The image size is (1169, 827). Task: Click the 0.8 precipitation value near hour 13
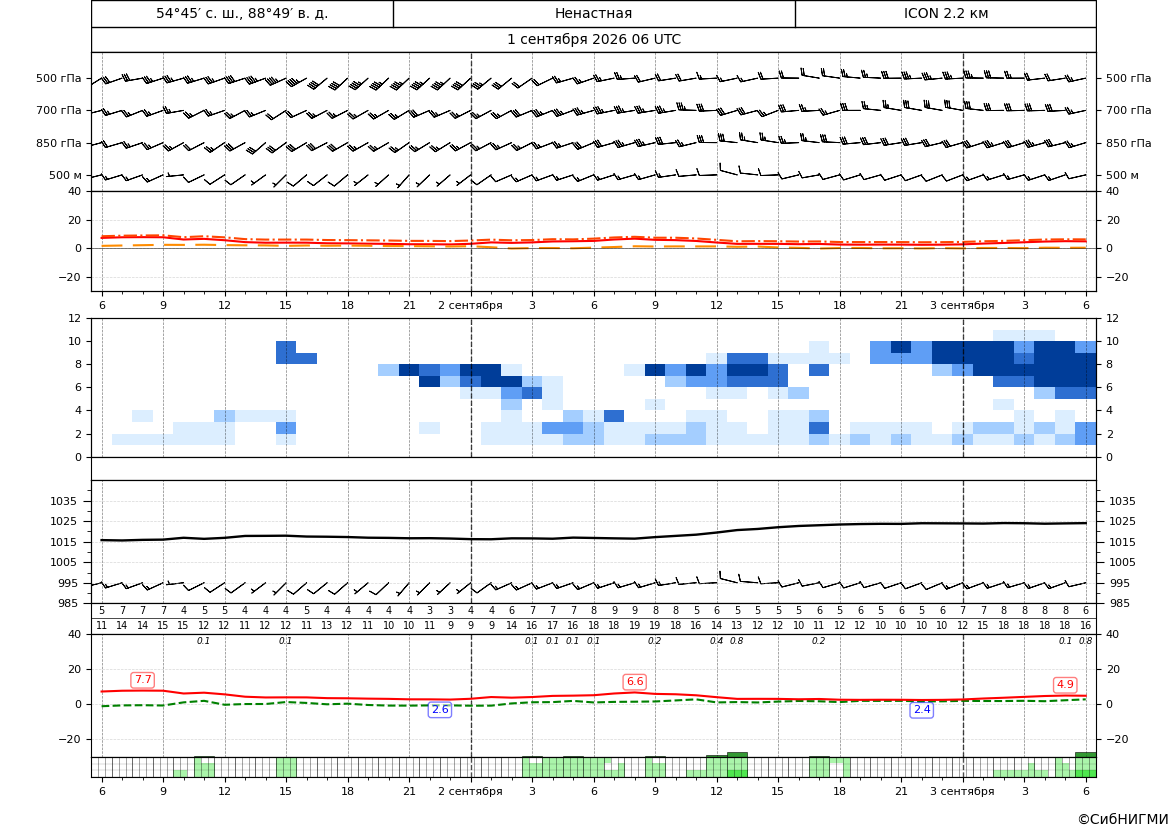click(x=737, y=641)
